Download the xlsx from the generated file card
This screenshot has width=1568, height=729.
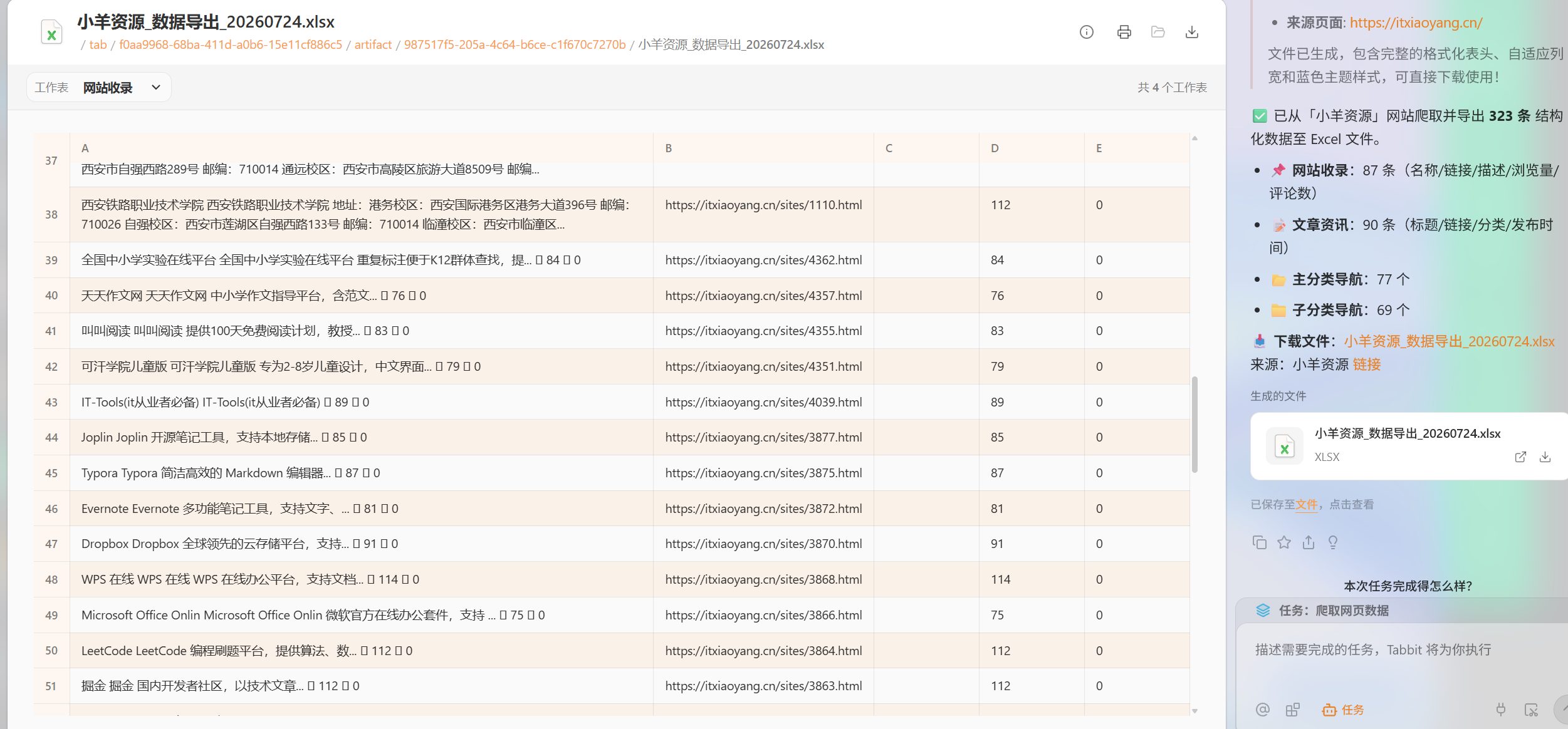pos(1545,457)
